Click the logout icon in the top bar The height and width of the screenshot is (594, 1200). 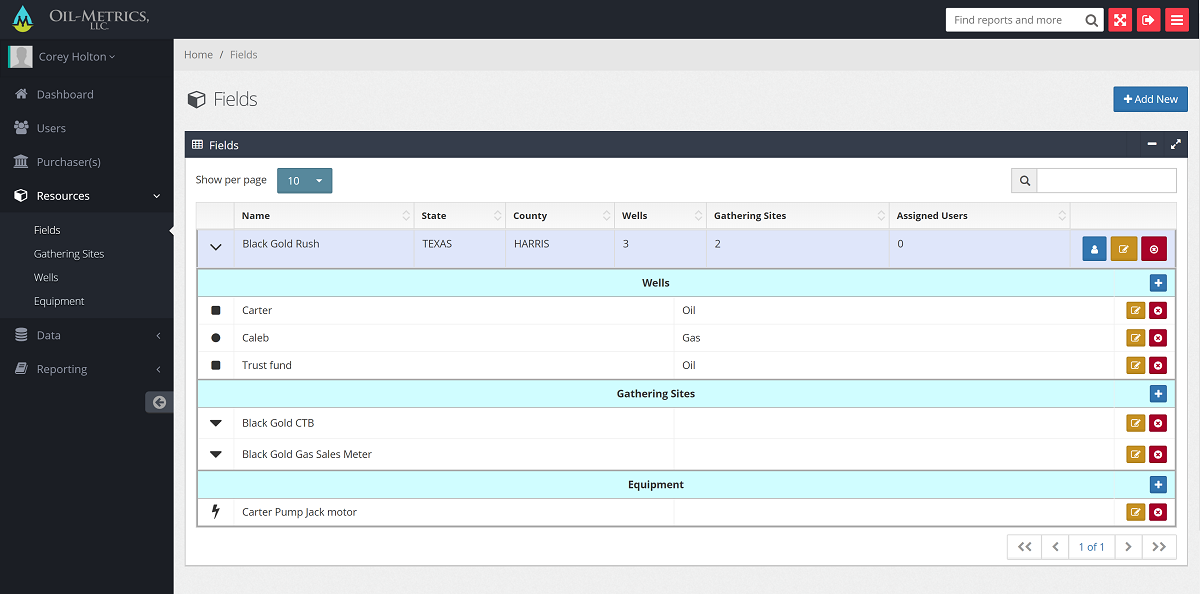[1149, 20]
